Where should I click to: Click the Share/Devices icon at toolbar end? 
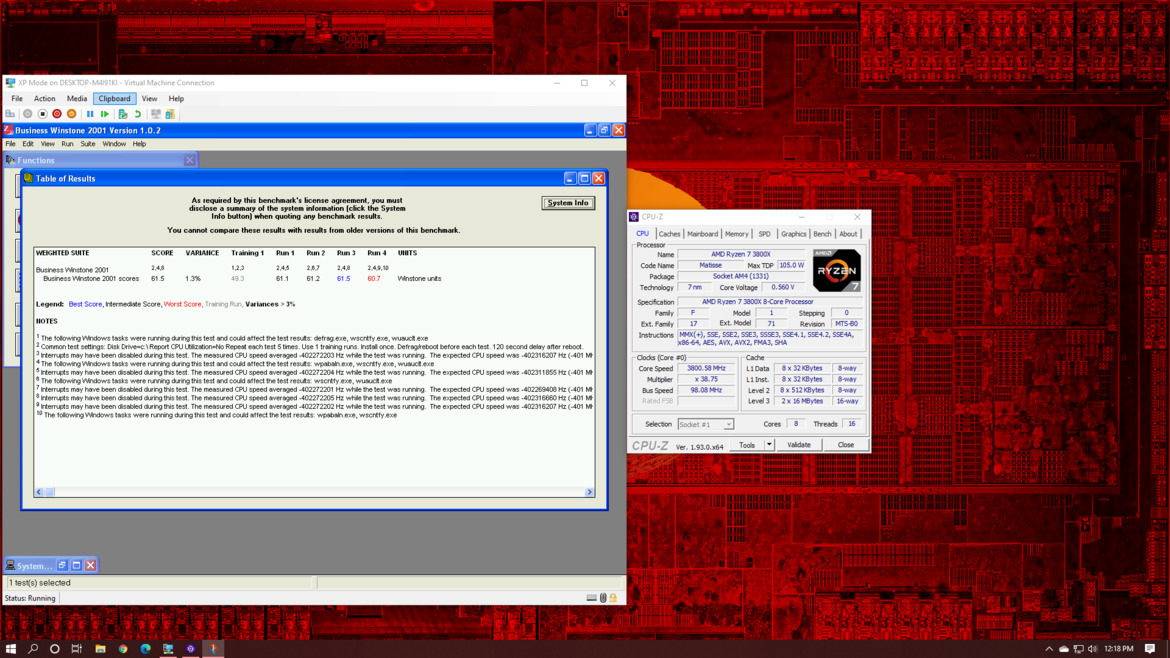pos(170,114)
